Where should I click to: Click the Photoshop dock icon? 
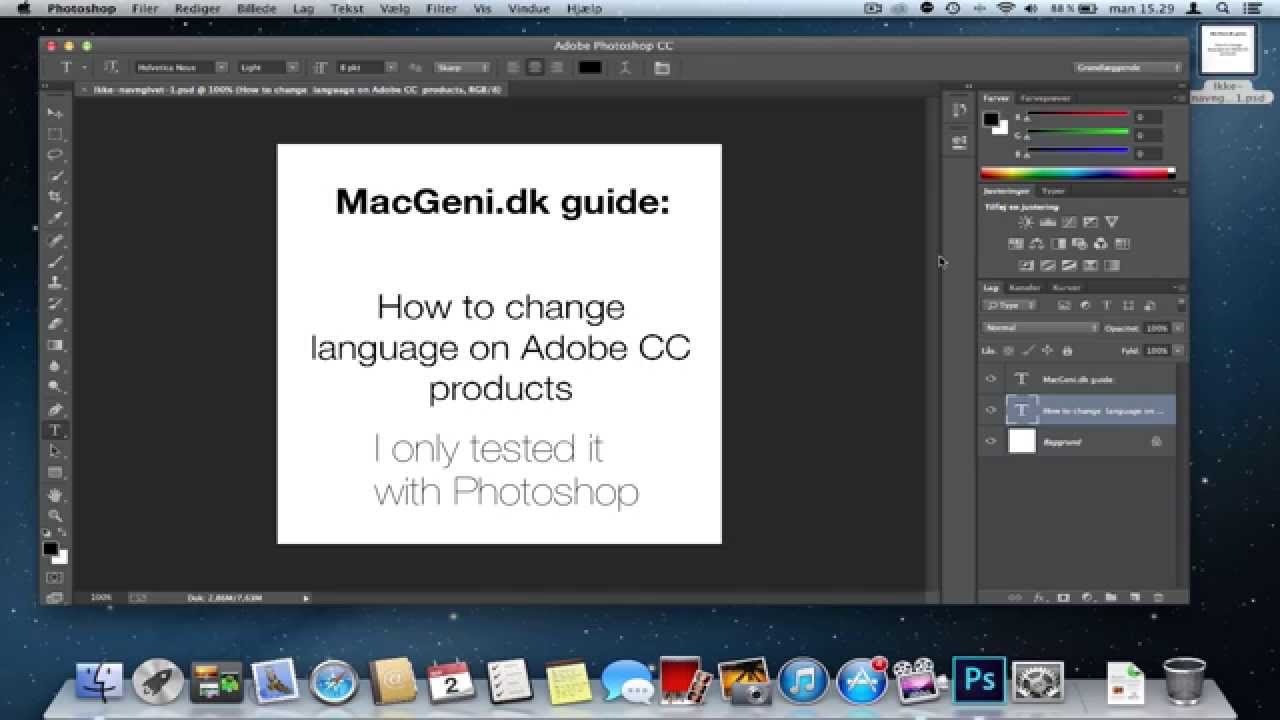(x=978, y=682)
